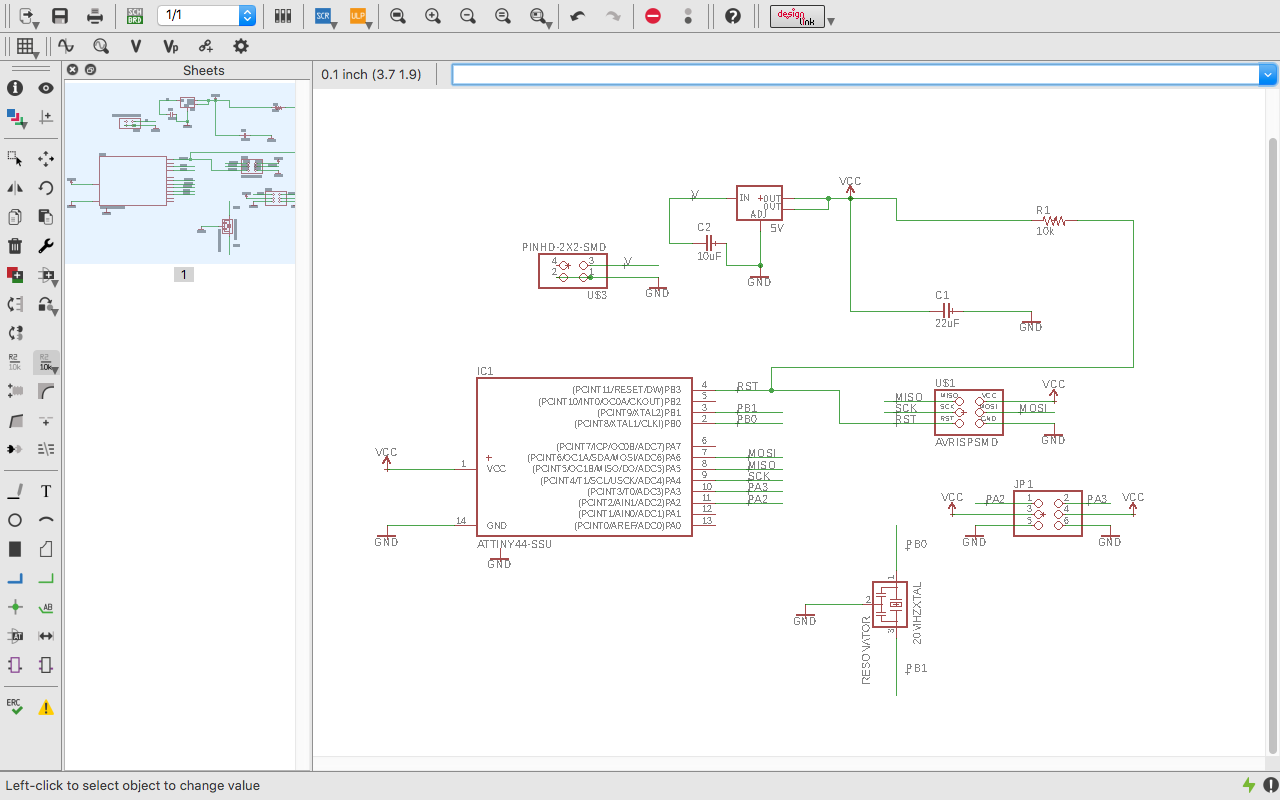Switch to board view with the SCH/BRD icon
Screen dimensions: 1280x800
click(x=134, y=16)
